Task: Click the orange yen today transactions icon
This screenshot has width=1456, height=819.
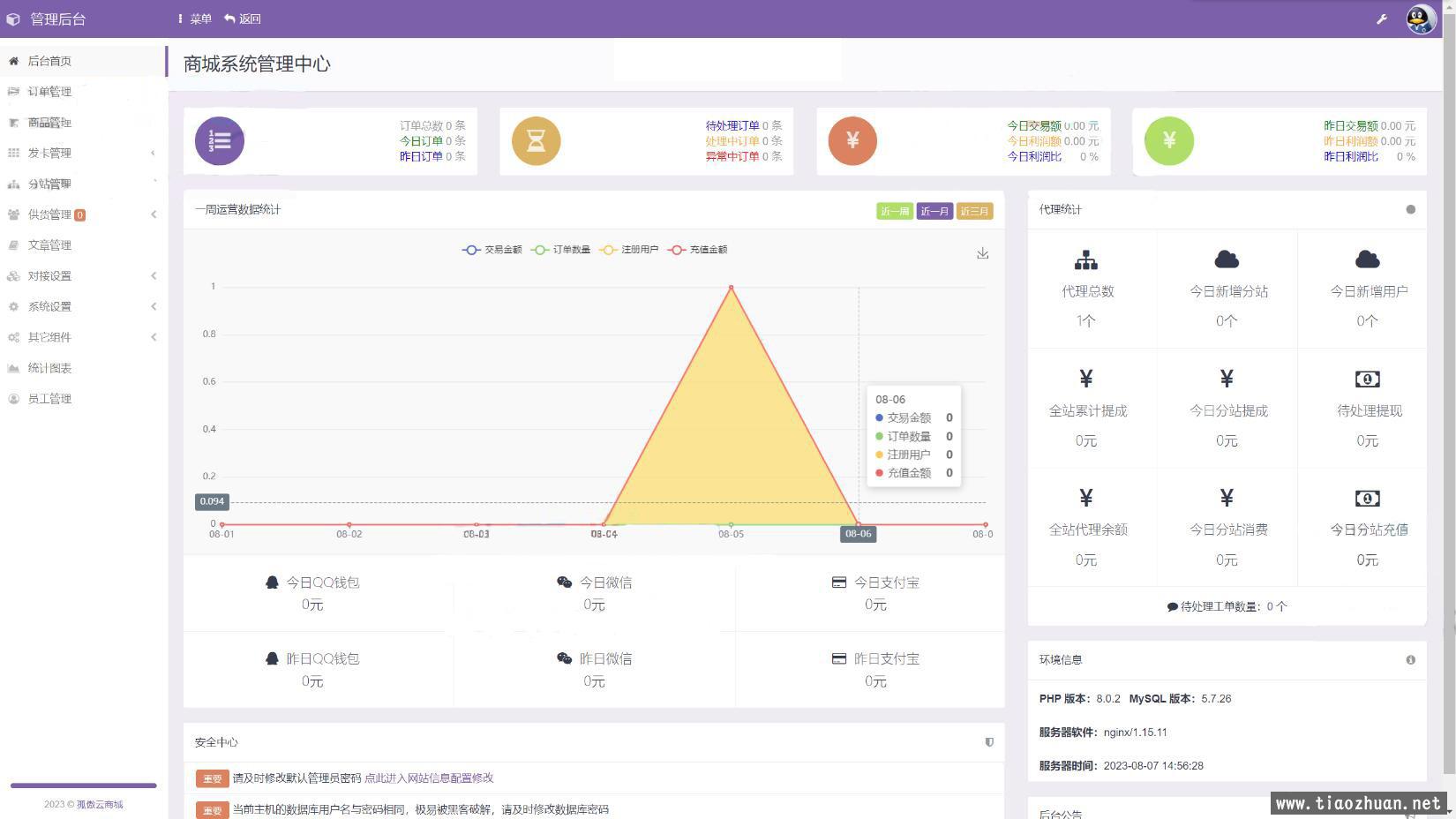Action: [852, 140]
